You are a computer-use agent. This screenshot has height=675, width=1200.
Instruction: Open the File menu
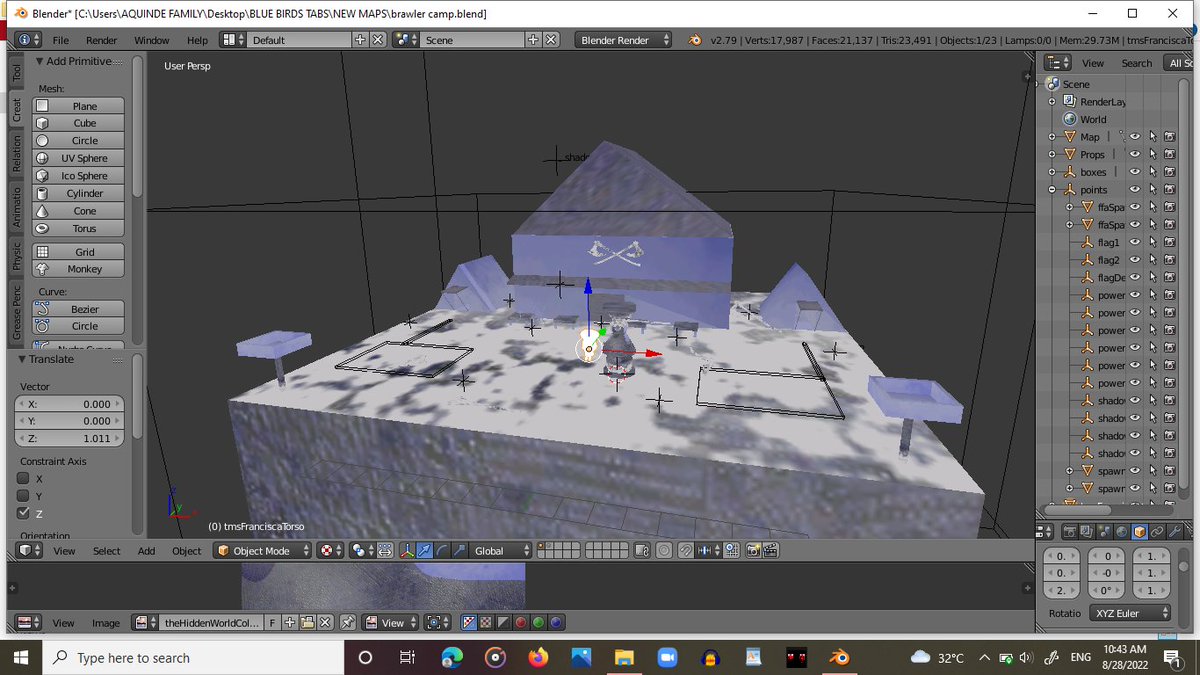[x=61, y=40]
